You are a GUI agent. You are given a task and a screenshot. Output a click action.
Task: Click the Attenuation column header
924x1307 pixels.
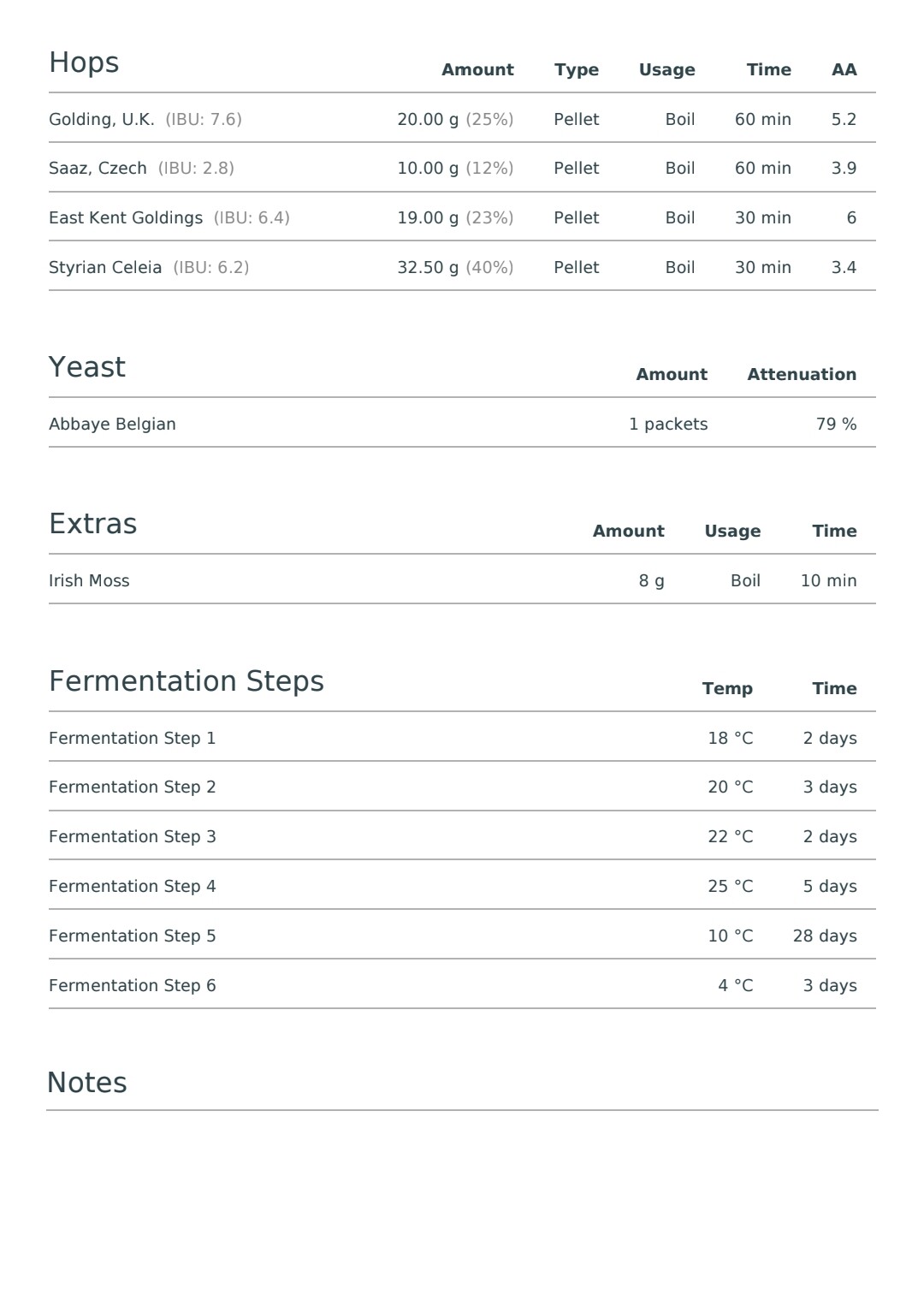pyautogui.click(x=802, y=375)
